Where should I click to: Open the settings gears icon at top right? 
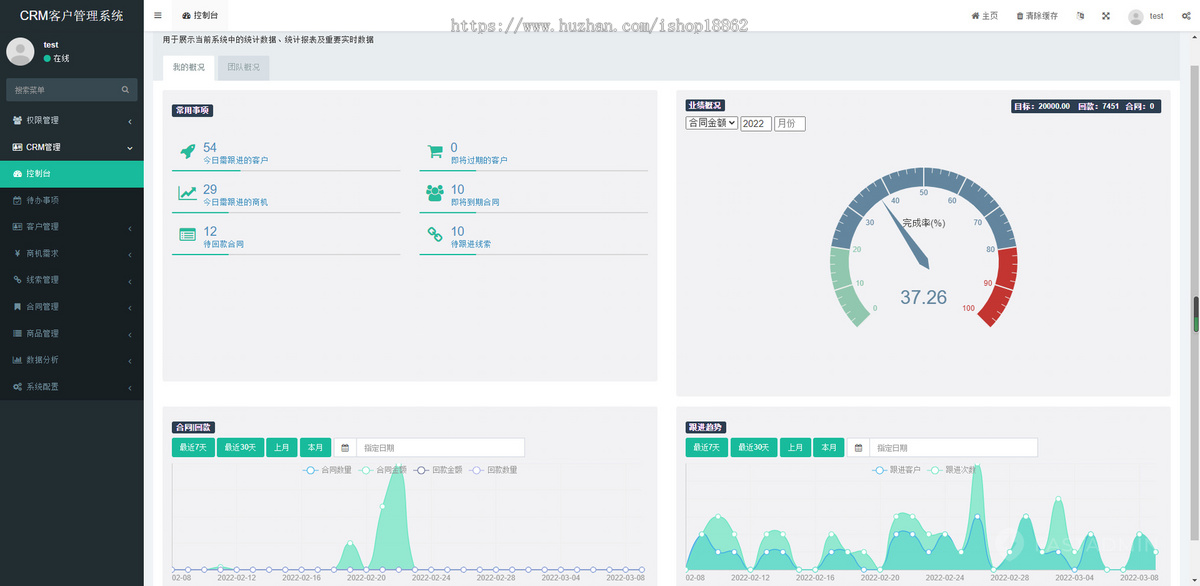point(1187,16)
